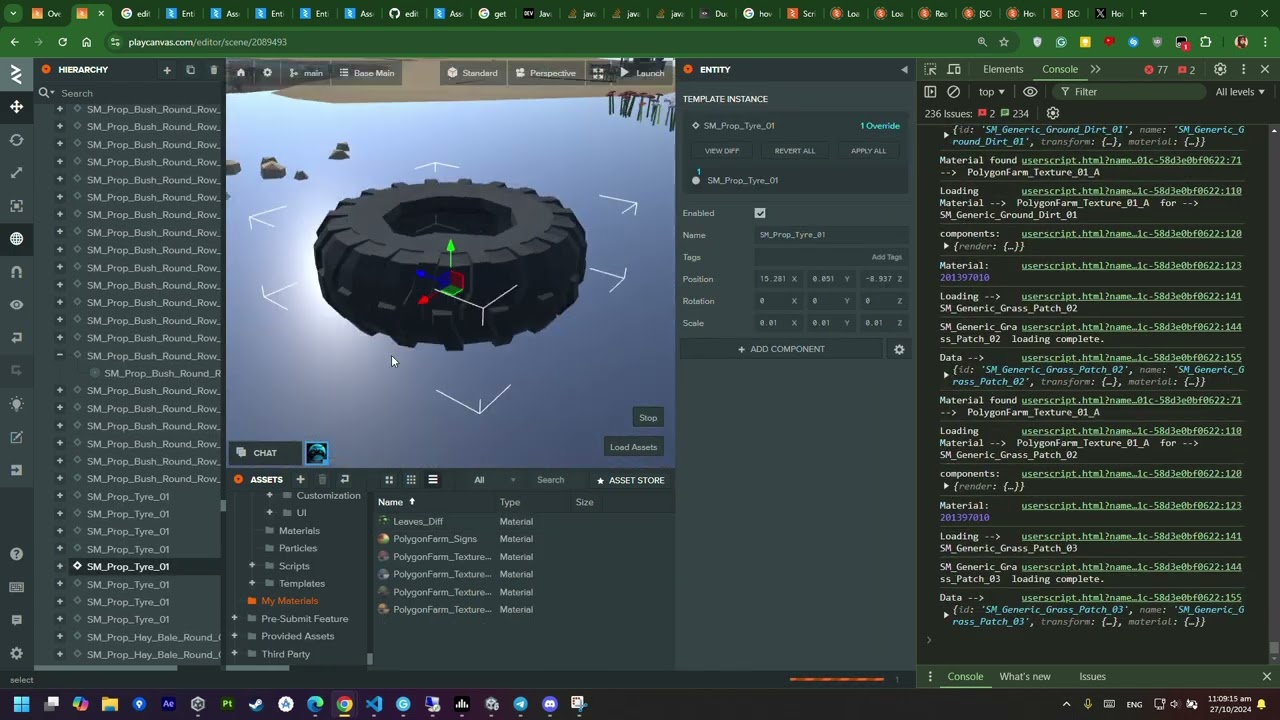Image resolution: width=1280 pixels, height=720 pixels.
Task: Expand the Third Party asset folder
Action: point(235,654)
